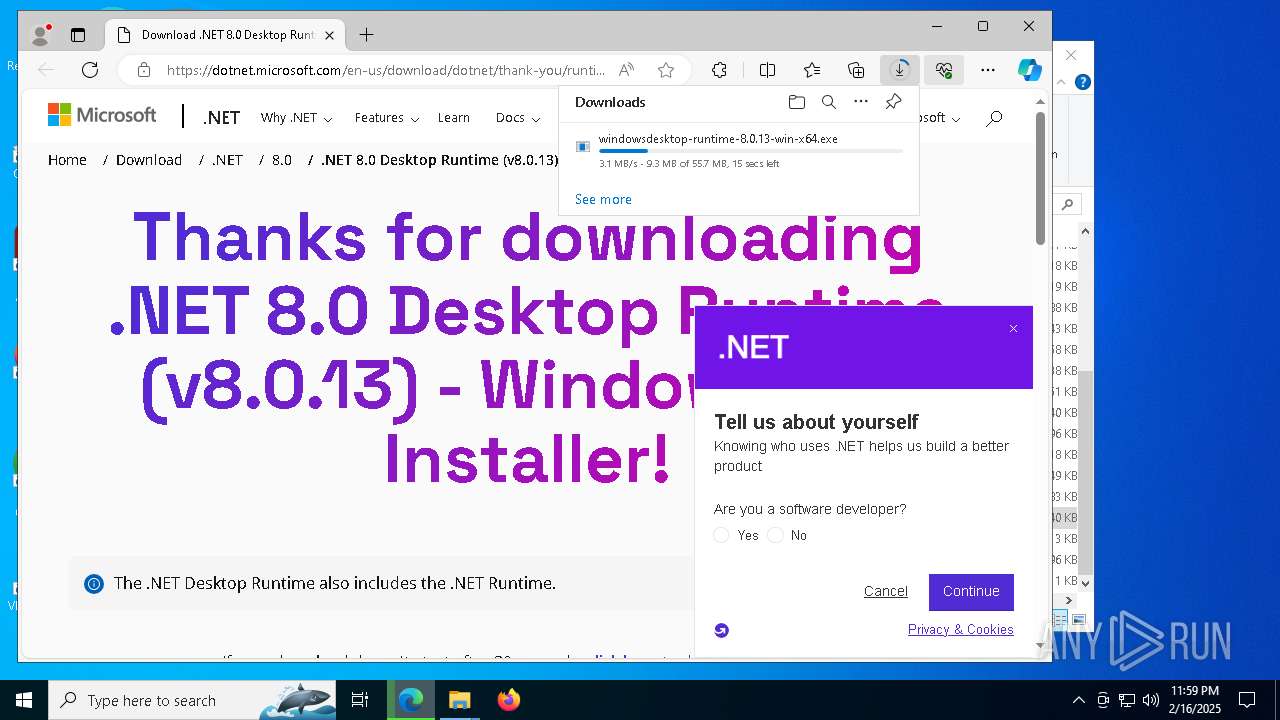The height and width of the screenshot is (720, 1280).
Task: Open the Favorites list icon
Action: coord(812,70)
